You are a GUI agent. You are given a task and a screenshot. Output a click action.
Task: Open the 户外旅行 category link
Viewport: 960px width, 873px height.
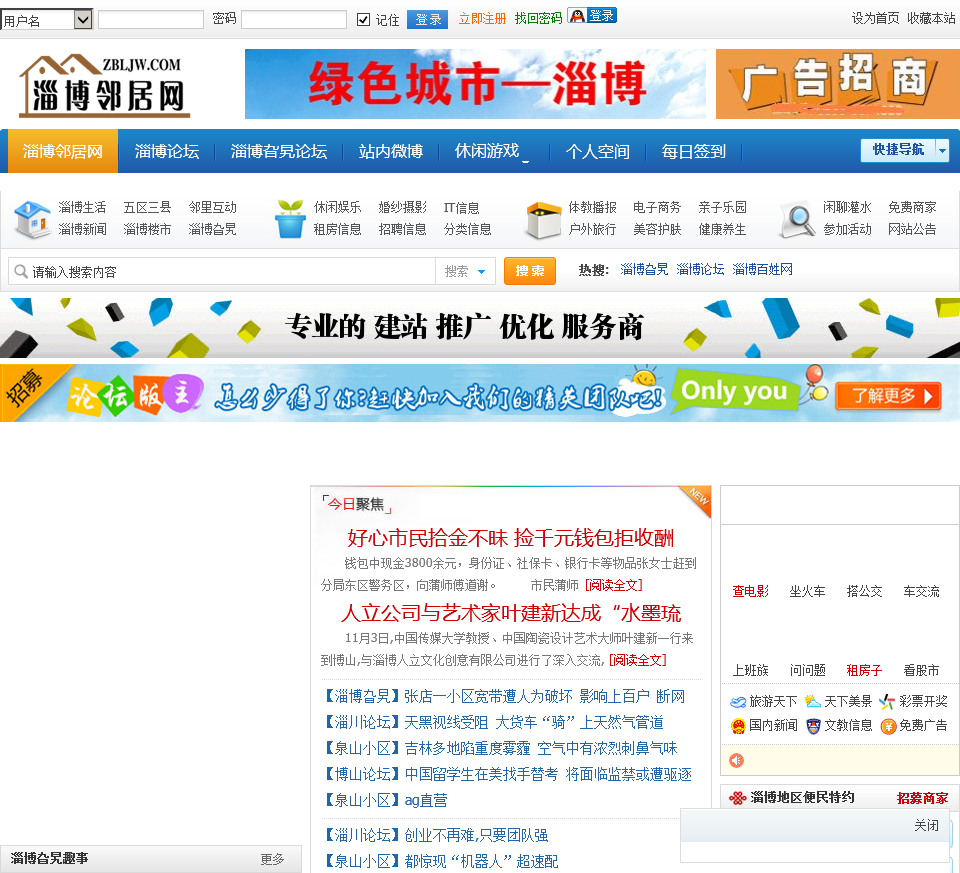(x=592, y=229)
